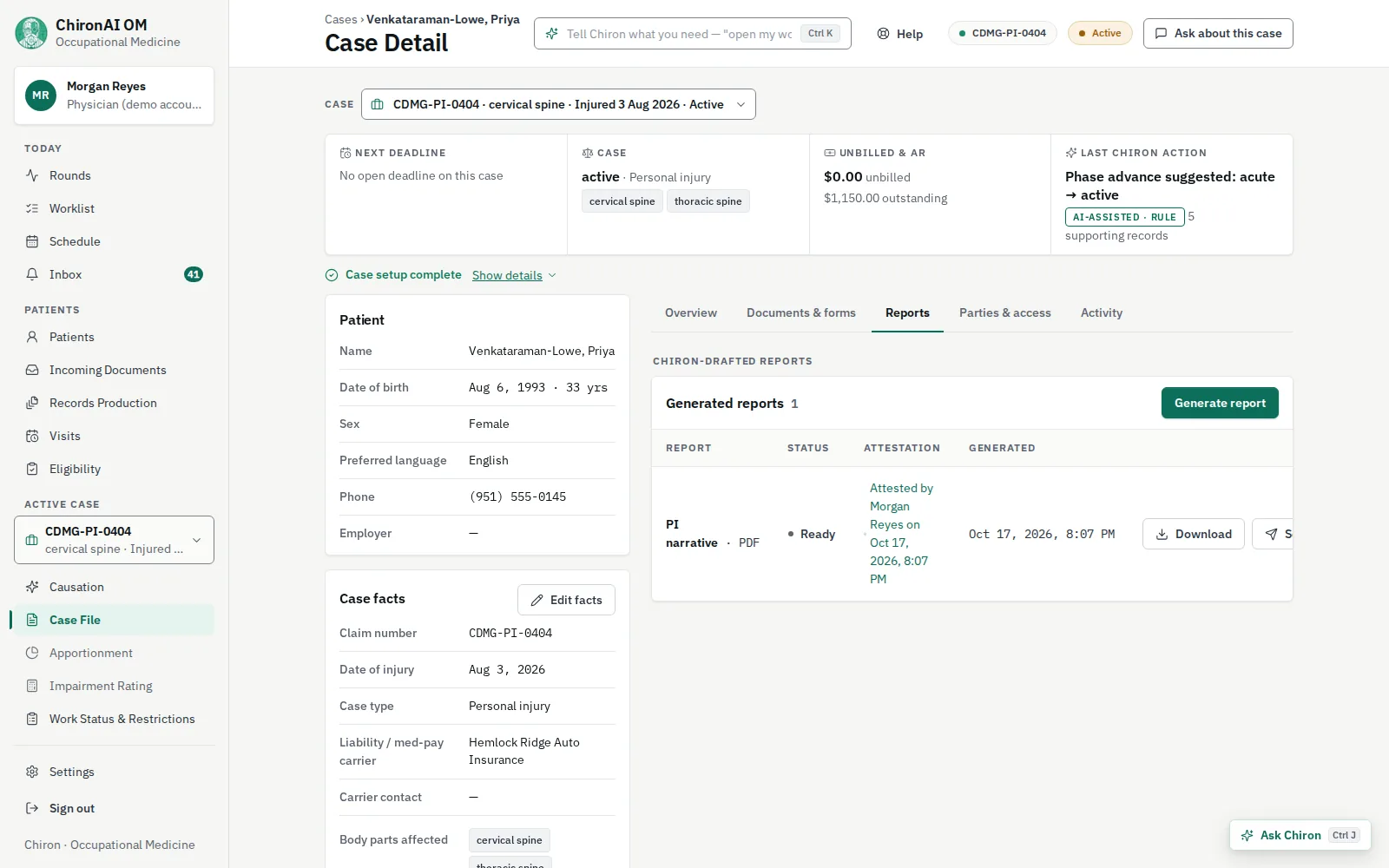Click the cervical spine tag under Body parts affected
Screen dimensions: 1389x868
click(x=509, y=840)
